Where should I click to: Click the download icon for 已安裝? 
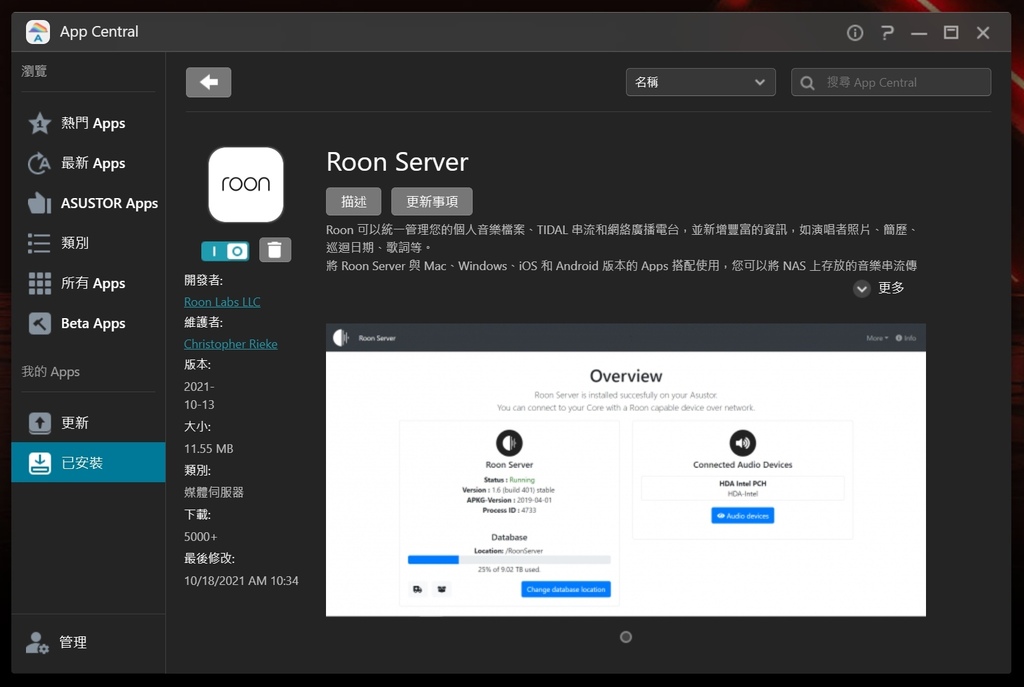pyautogui.click(x=40, y=463)
